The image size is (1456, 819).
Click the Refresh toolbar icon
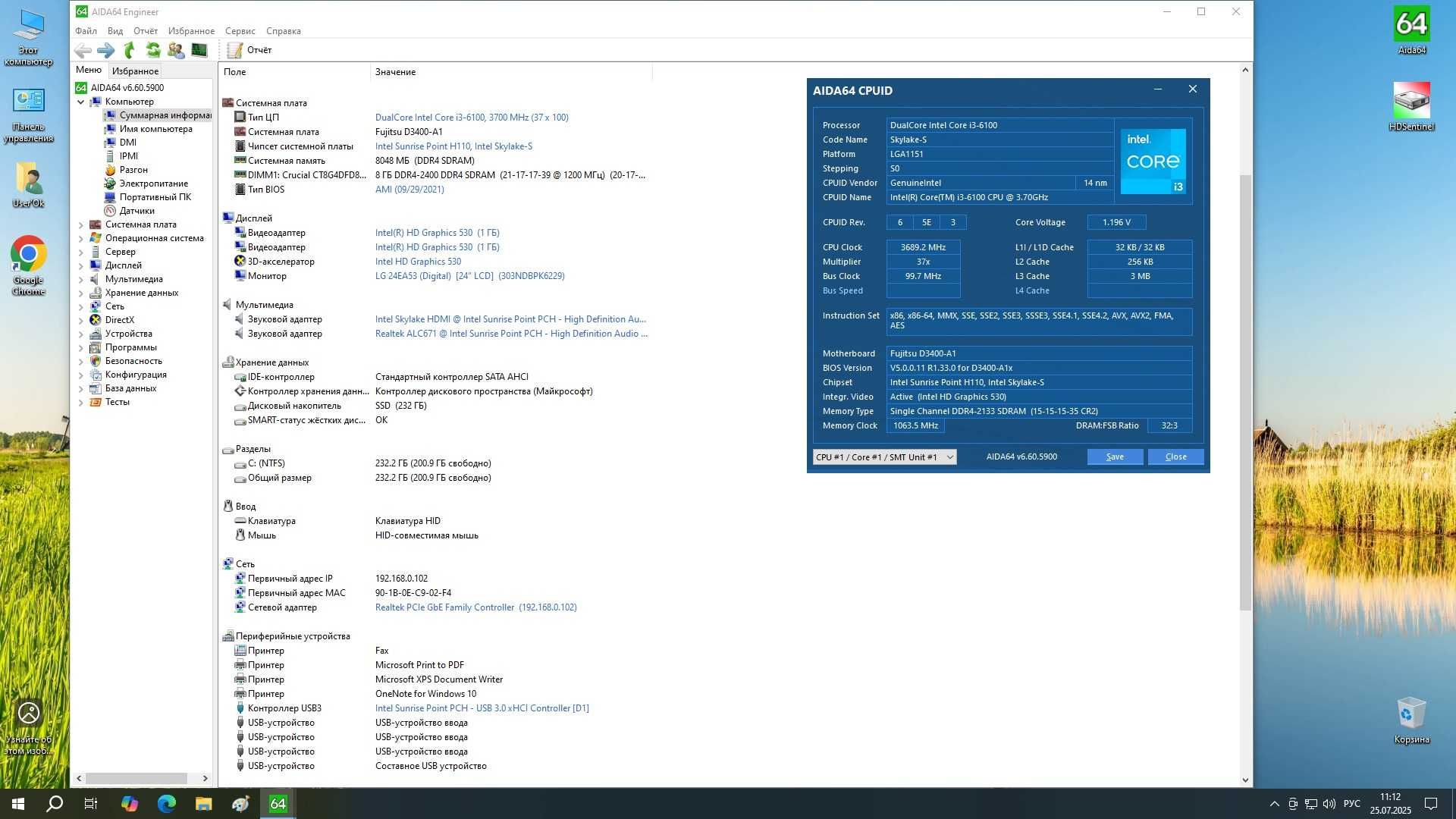coord(153,50)
